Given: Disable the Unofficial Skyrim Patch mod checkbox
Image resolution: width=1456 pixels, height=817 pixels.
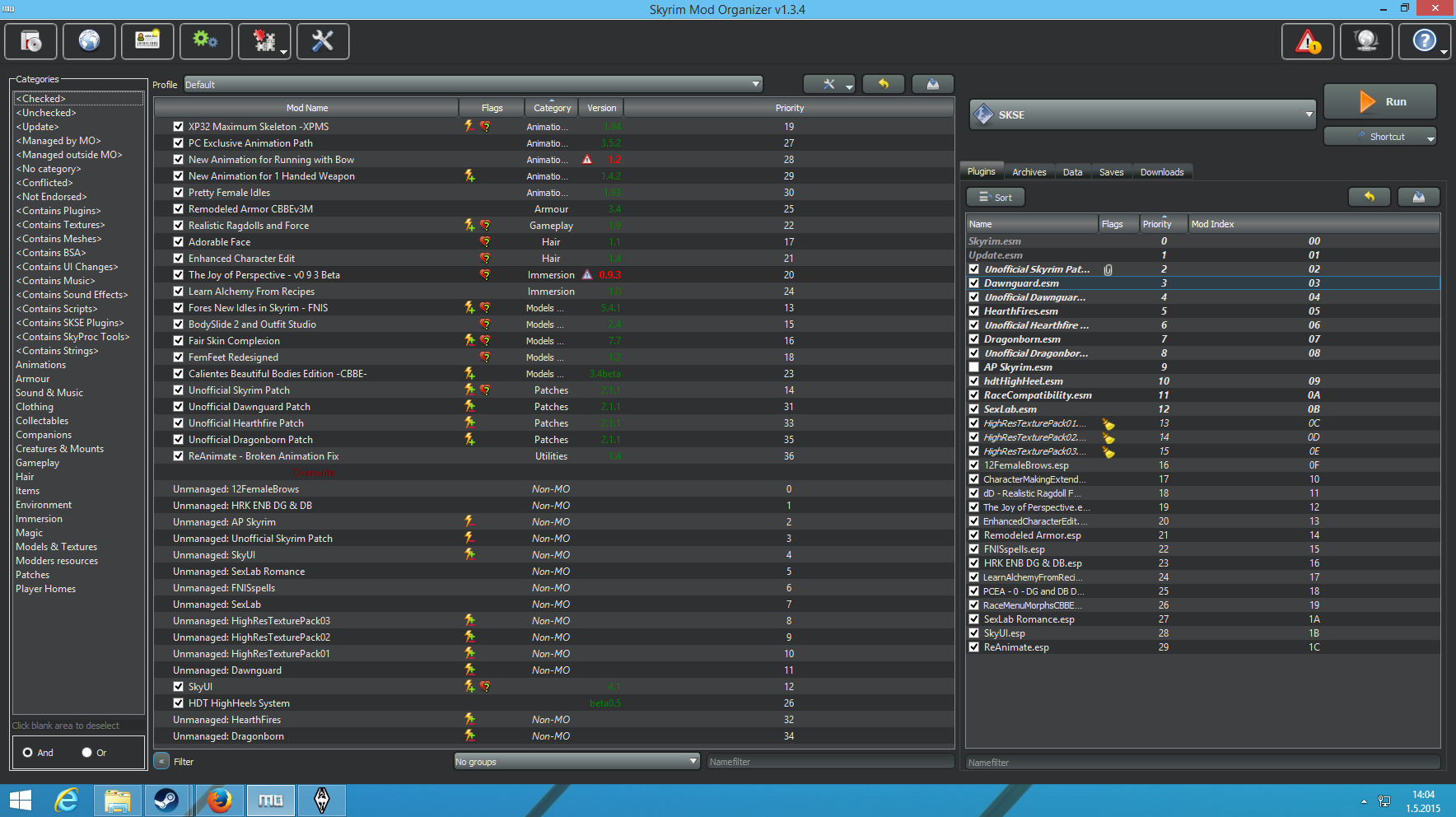Looking at the screenshot, I should tap(178, 390).
